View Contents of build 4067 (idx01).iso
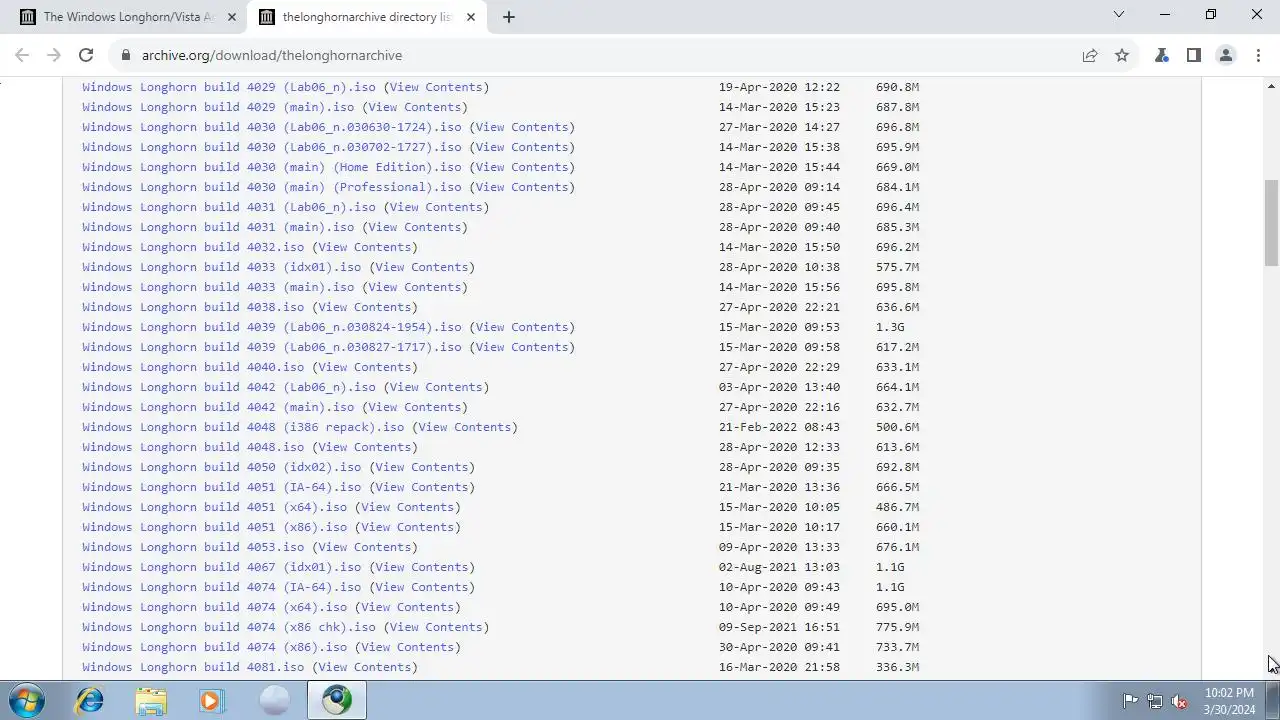This screenshot has width=1280, height=720. (x=422, y=567)
